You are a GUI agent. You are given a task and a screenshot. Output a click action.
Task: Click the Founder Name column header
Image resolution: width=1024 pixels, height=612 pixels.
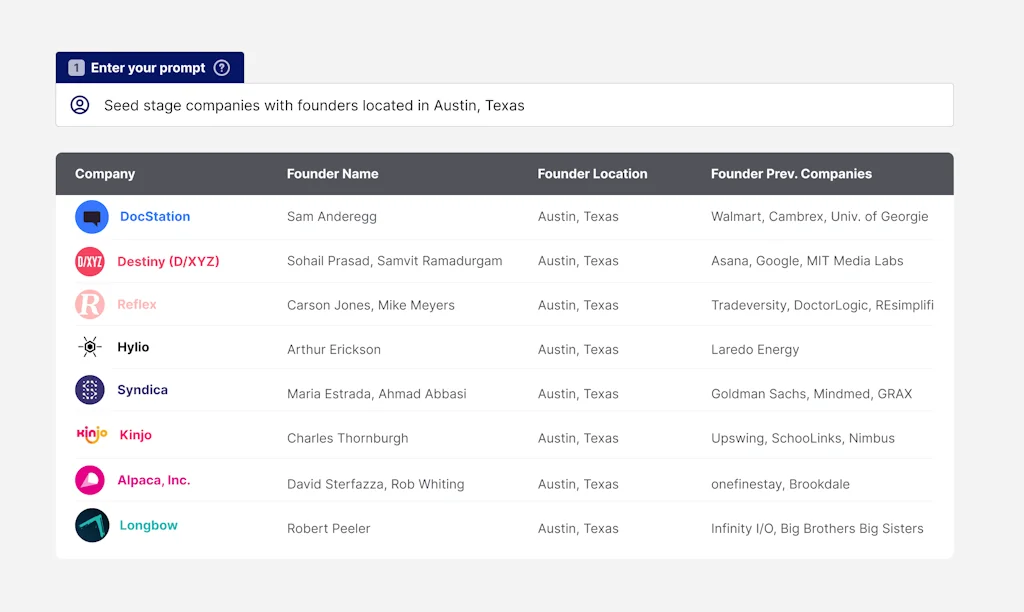pyautogui.click(x=332, y=173)
